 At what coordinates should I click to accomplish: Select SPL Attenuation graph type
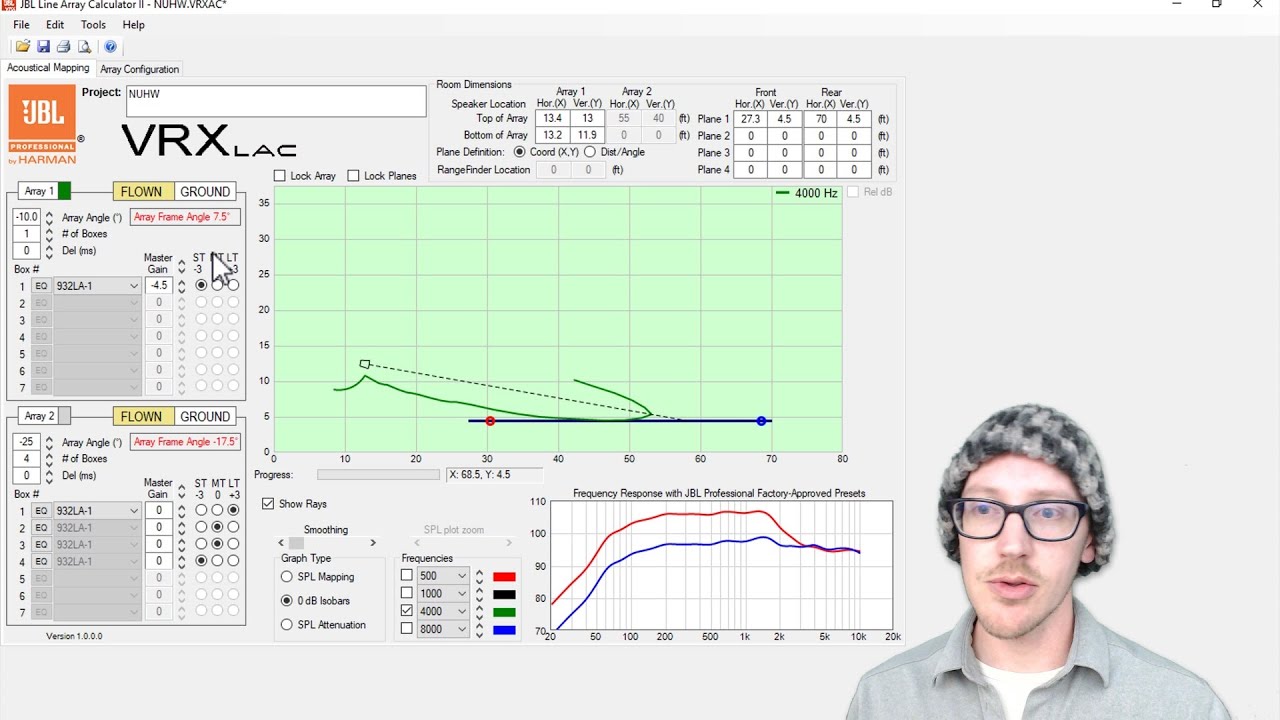pos(287,625)
